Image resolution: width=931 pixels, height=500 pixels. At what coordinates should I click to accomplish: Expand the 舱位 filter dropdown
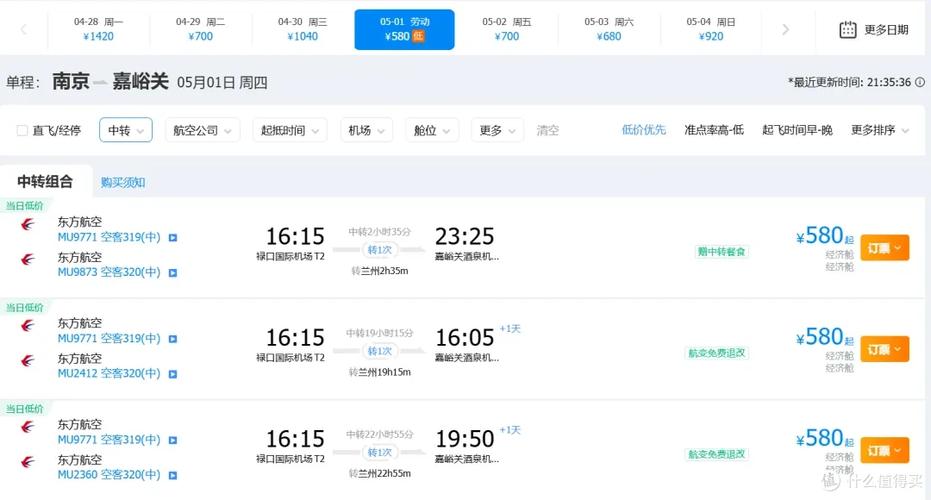point(432,130)
